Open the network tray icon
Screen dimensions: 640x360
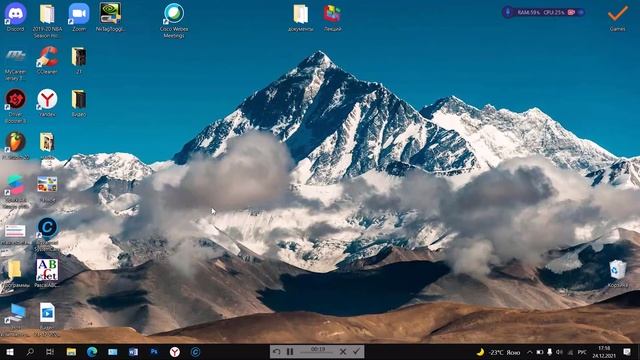tap(570, 352)
